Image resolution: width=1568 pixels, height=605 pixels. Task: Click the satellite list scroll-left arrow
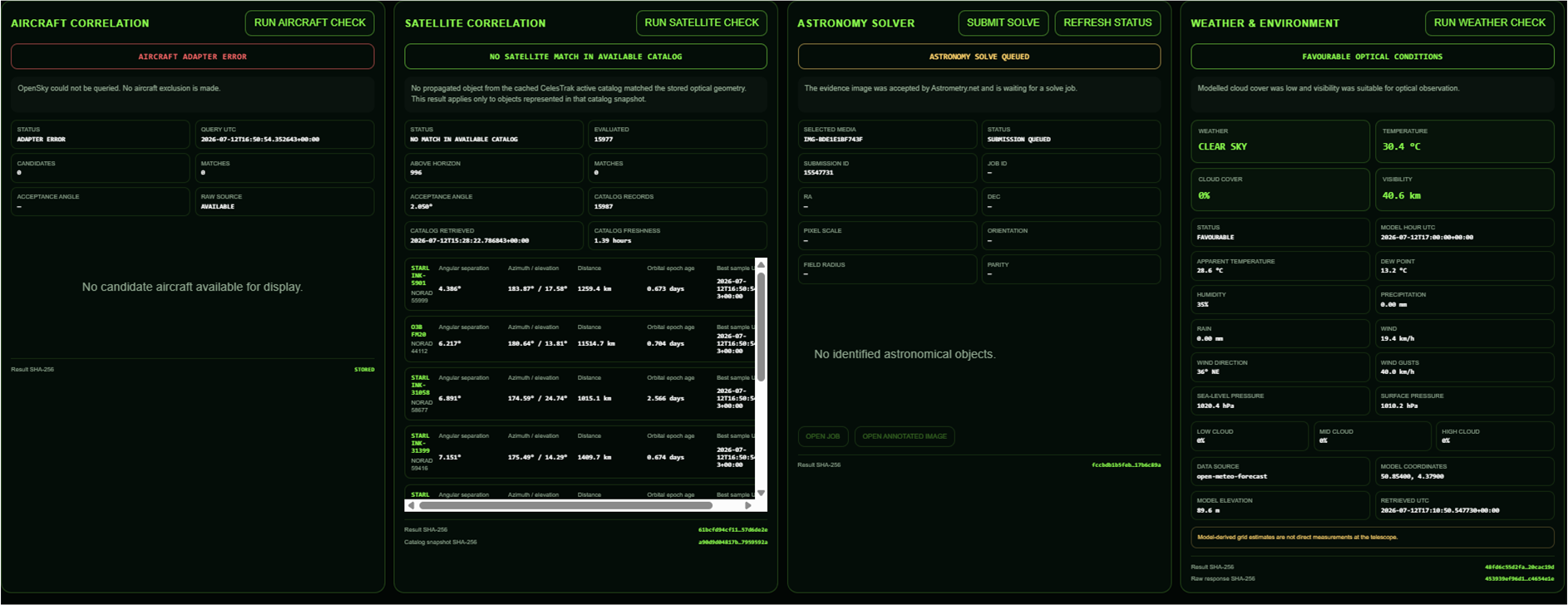coord(411,505)
